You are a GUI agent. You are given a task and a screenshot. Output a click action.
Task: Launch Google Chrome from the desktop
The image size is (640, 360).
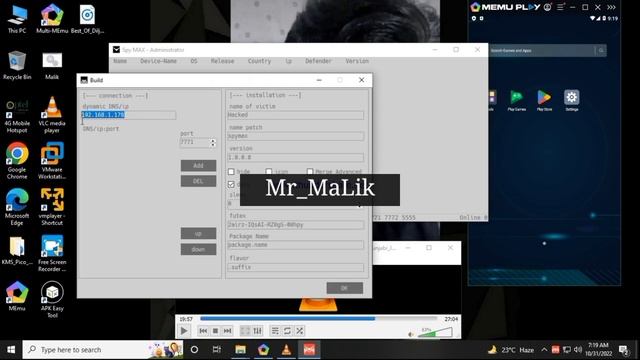click(x=17, y=161)
